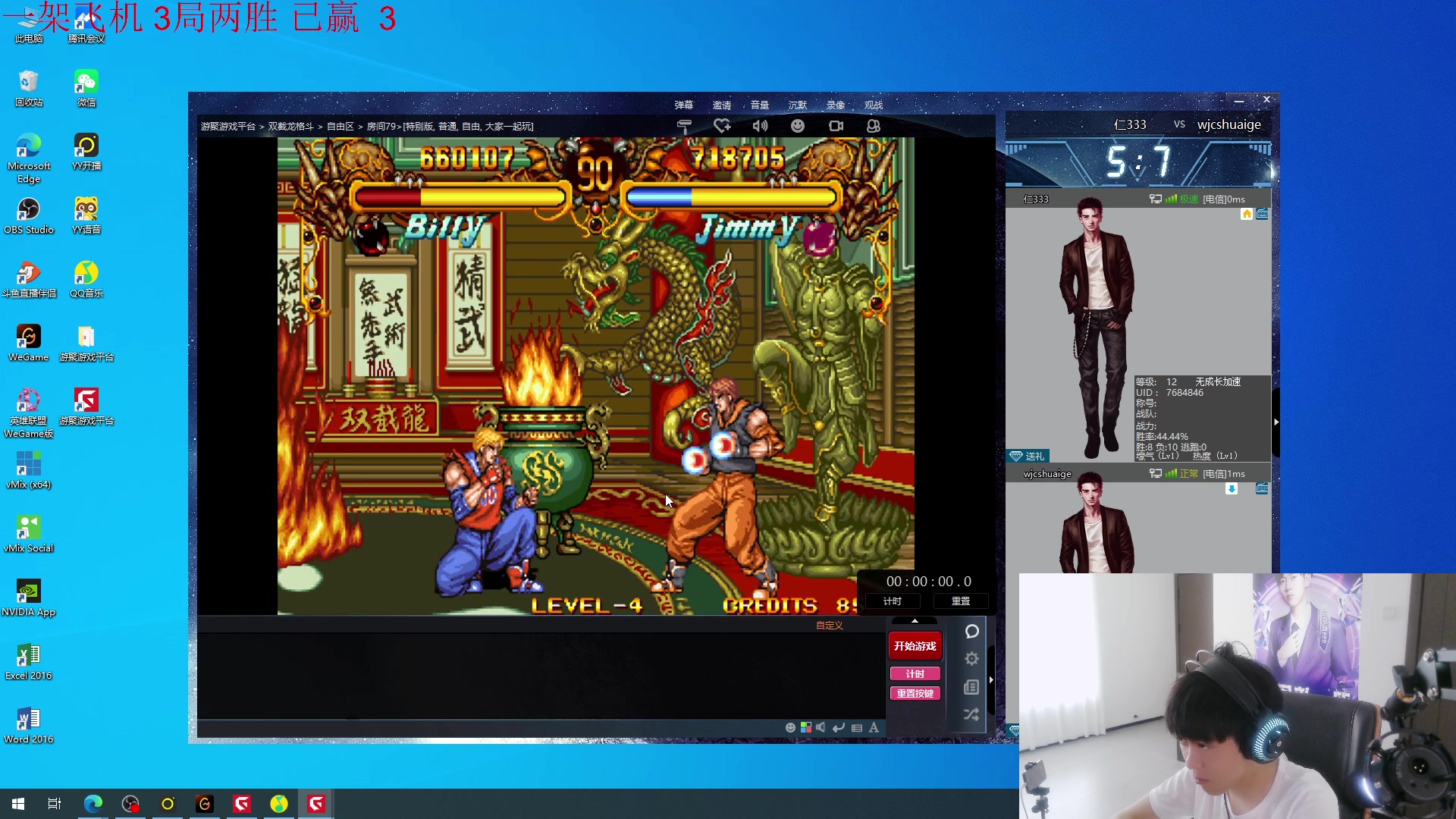Click the Edge icon on the taskbar
The height and width of the screenshot is (819, 1456).
click(93, 804)
